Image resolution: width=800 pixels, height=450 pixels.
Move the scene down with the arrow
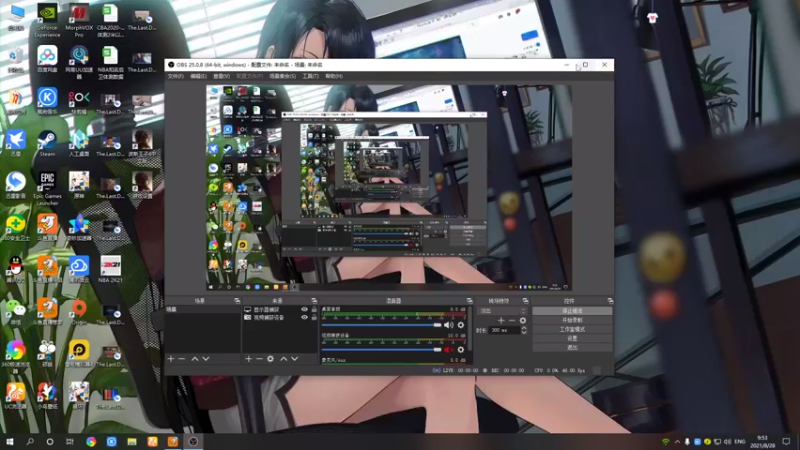click(206, 359)
